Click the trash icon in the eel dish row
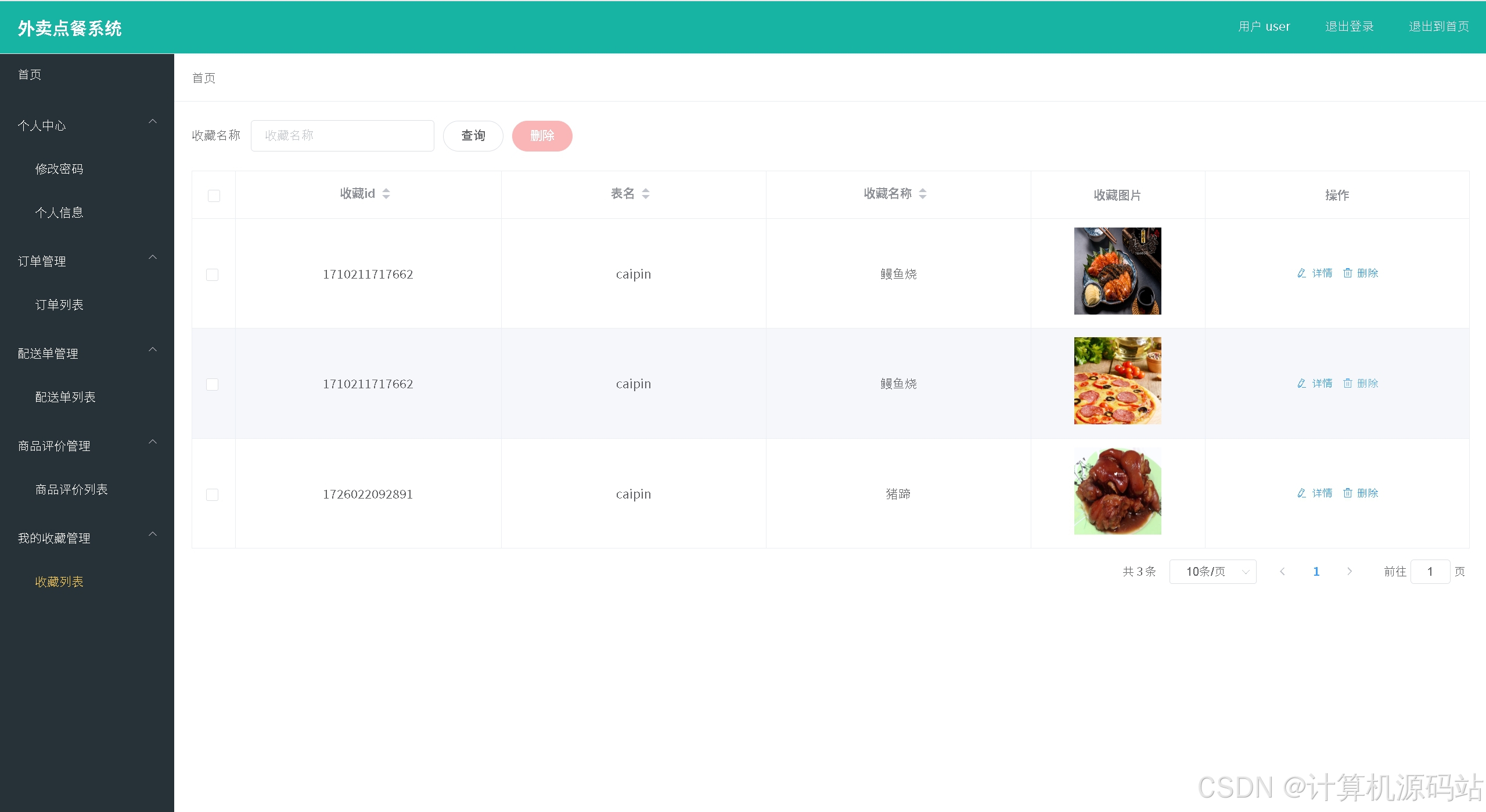Image resolution: width=1486 pixels, height=812 pixels. pos(1348,273)
